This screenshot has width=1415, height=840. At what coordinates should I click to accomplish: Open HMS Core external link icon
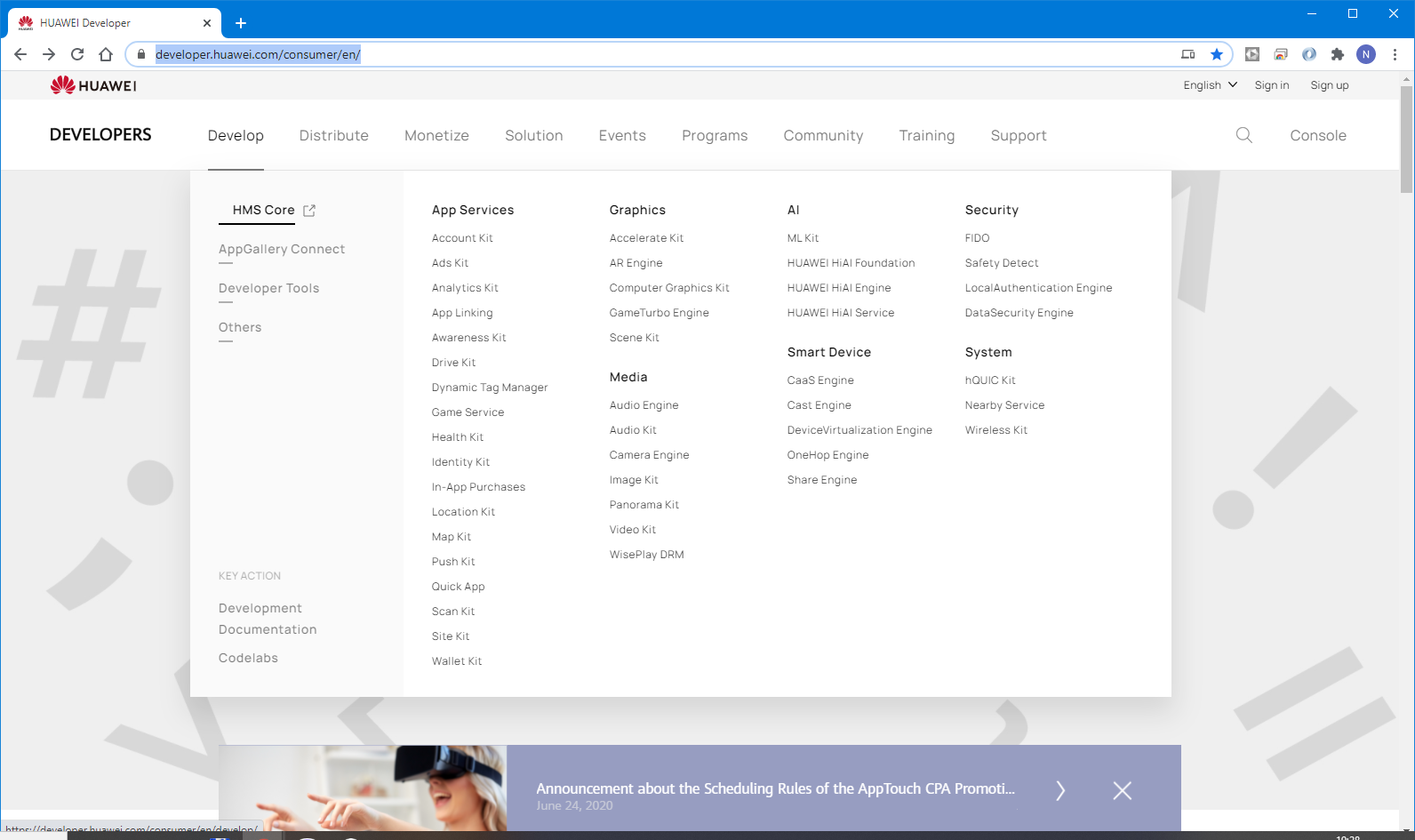(x=309, y=211)
